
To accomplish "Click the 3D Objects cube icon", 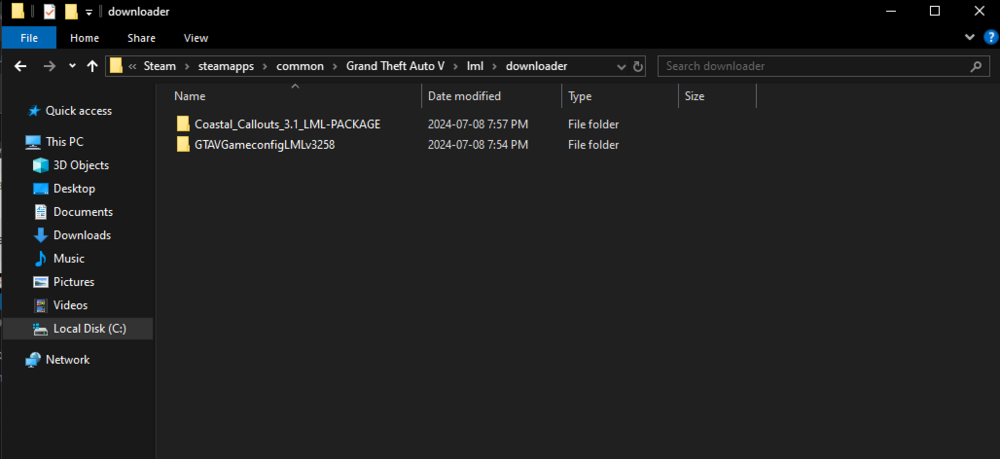I will tap(41, 165).
